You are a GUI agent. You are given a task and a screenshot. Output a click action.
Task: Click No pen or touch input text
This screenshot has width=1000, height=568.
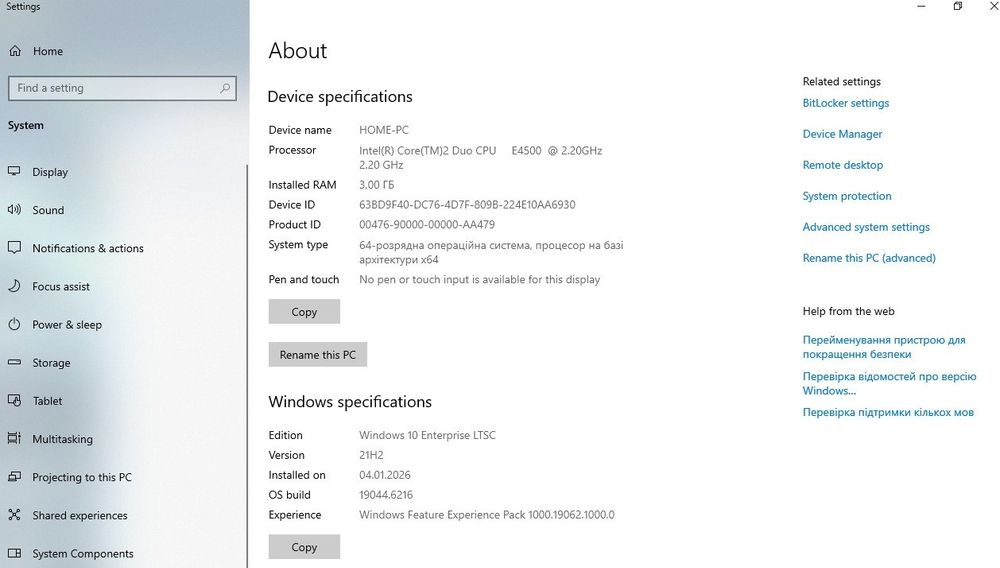[480, 279]
